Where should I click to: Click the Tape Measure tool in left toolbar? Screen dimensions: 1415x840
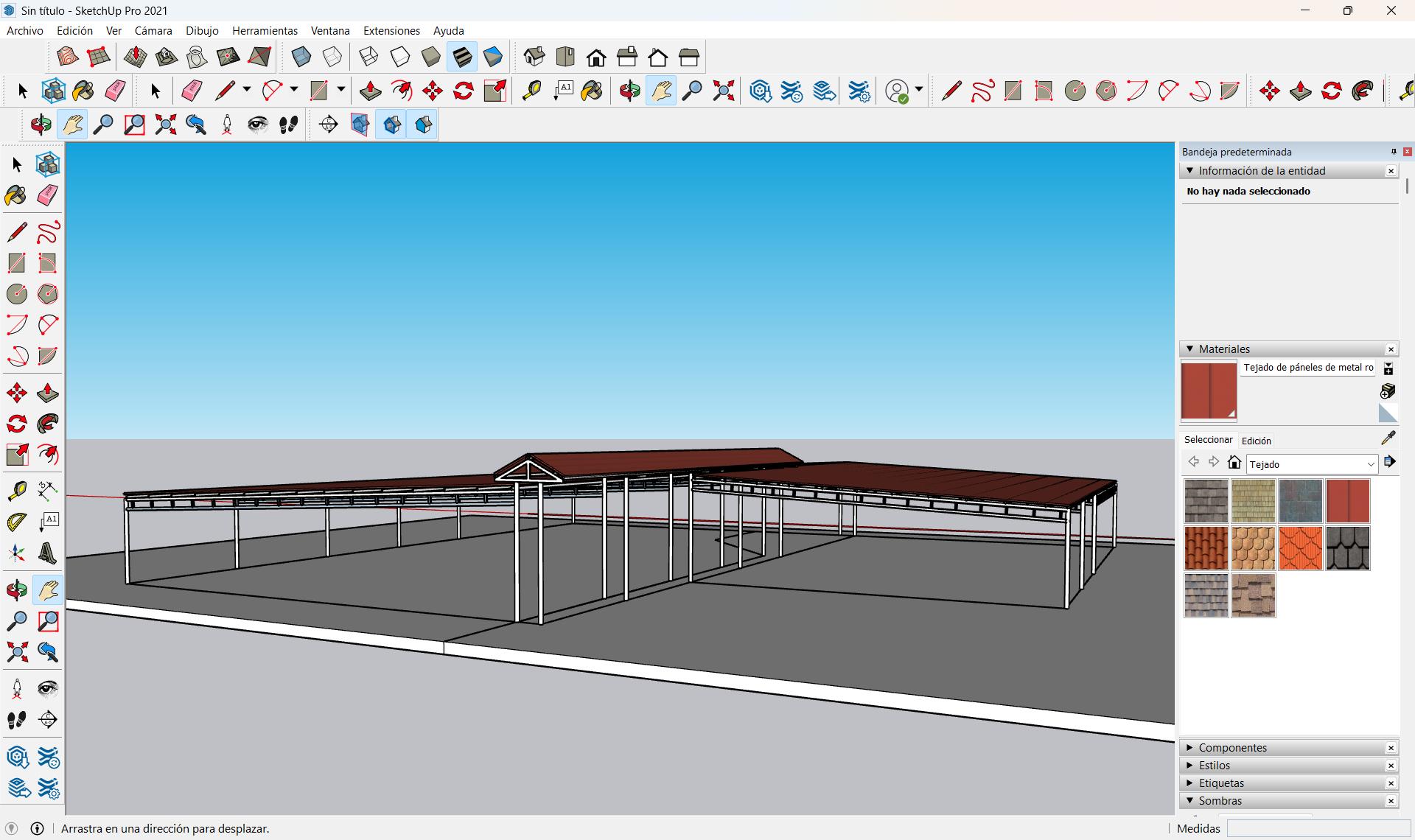[x=16, y=490]
